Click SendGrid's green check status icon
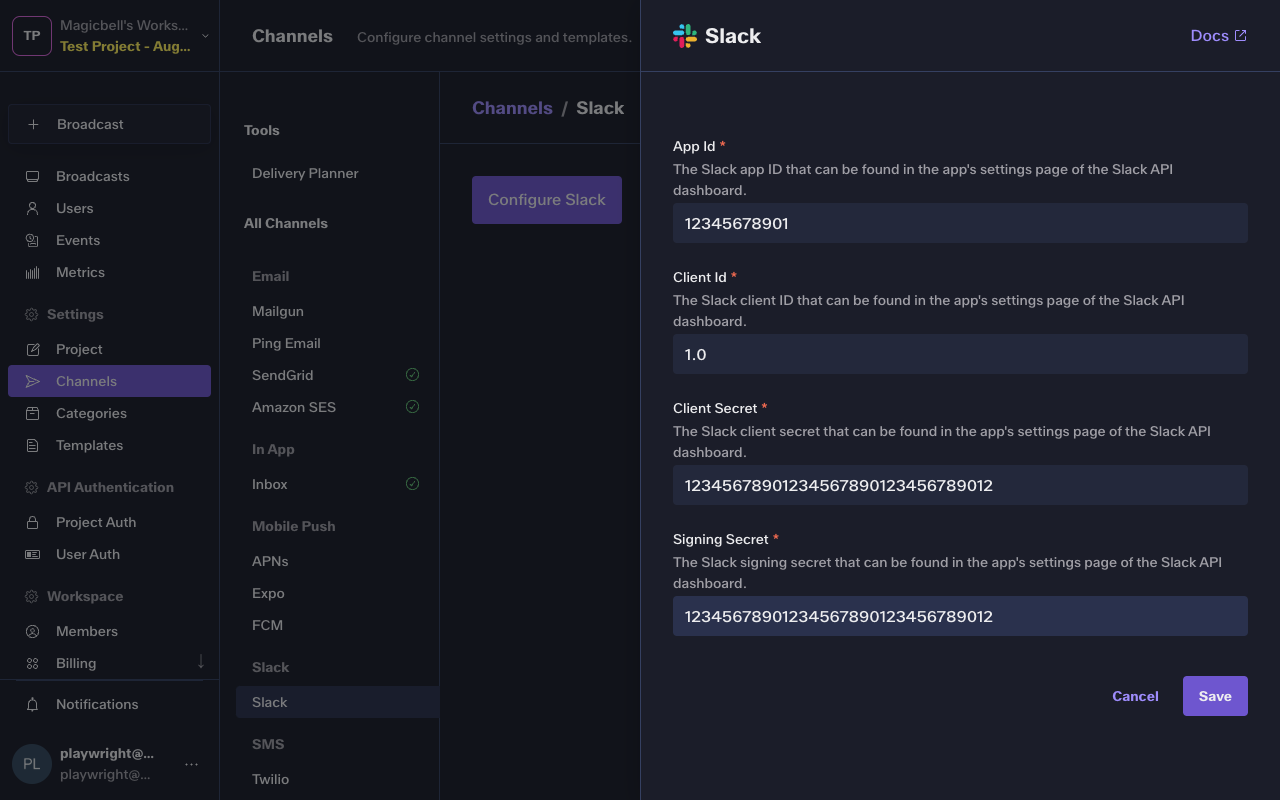 412,375
